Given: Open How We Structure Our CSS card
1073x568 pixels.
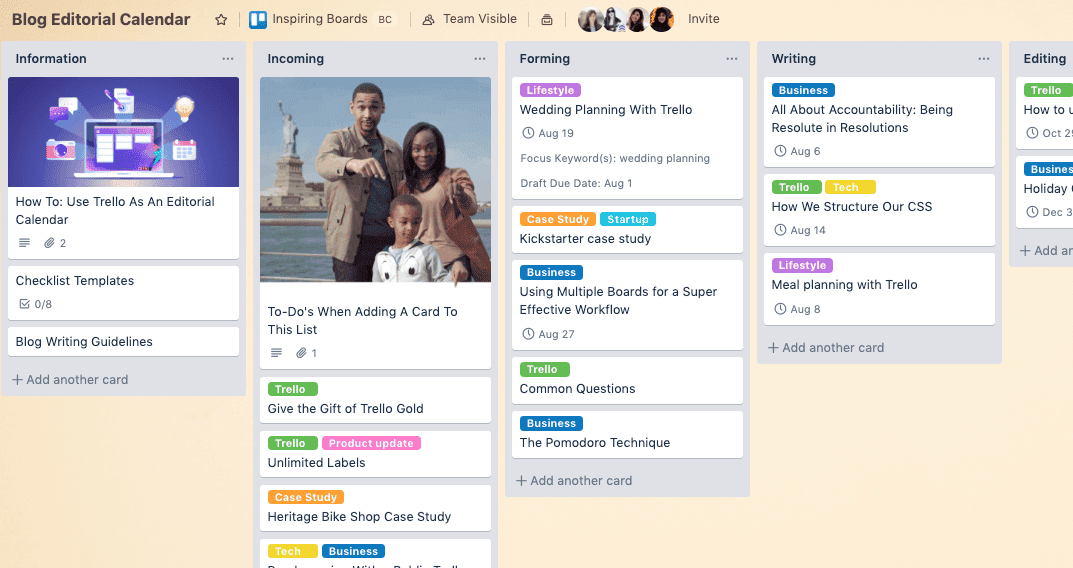Looking at the screenshot, I should click(879, 210).
